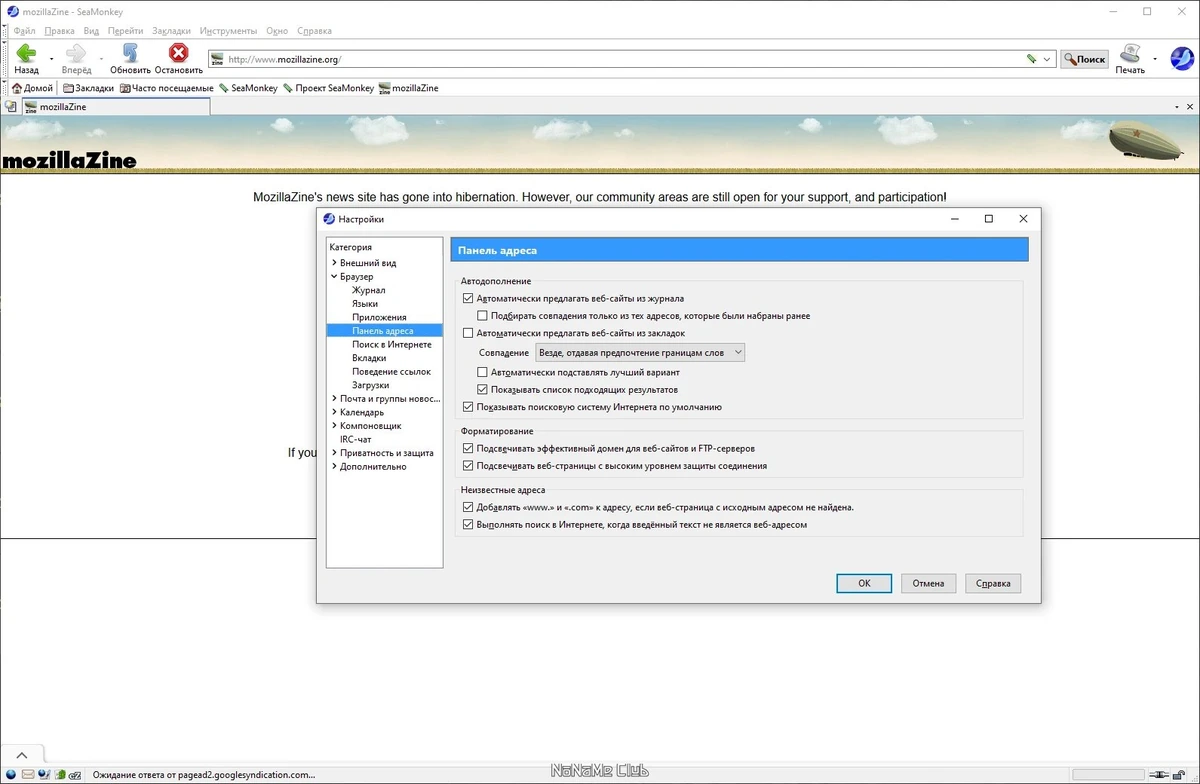Screen dimensions: 1200x784
Task: Enable suggesting websites from bookmarks checkbox
Action: [x=468, y=333]
